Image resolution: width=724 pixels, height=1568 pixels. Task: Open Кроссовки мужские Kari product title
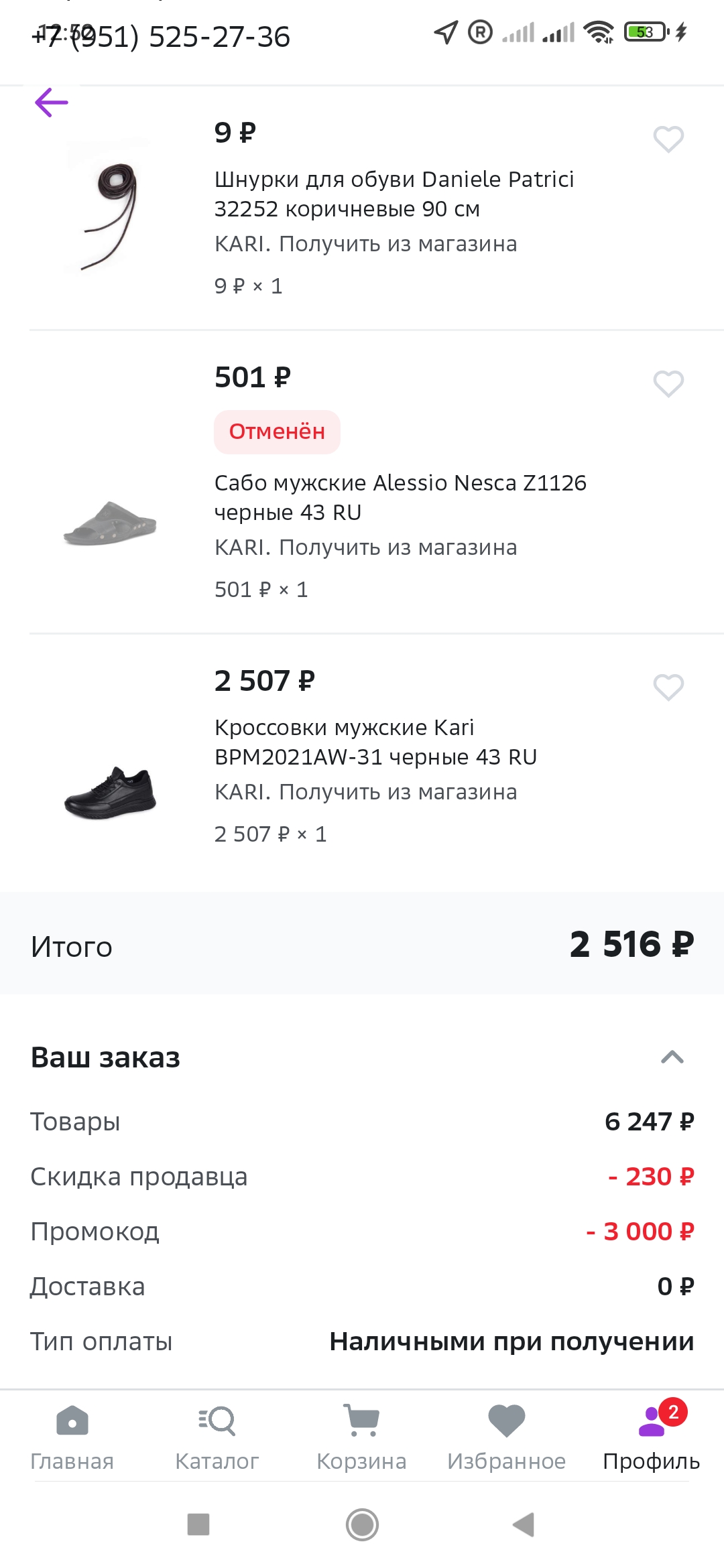[375, 742]
